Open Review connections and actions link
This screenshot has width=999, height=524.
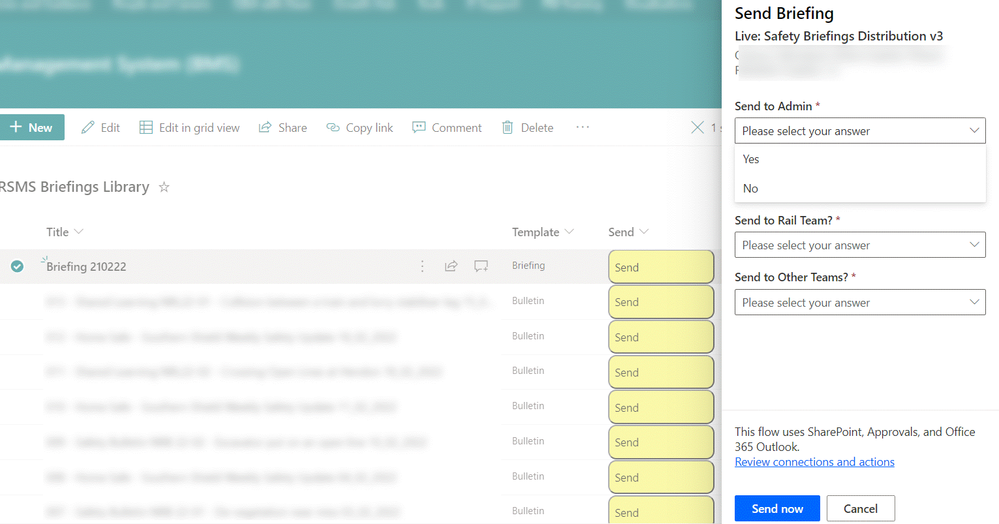pos(814,462)
